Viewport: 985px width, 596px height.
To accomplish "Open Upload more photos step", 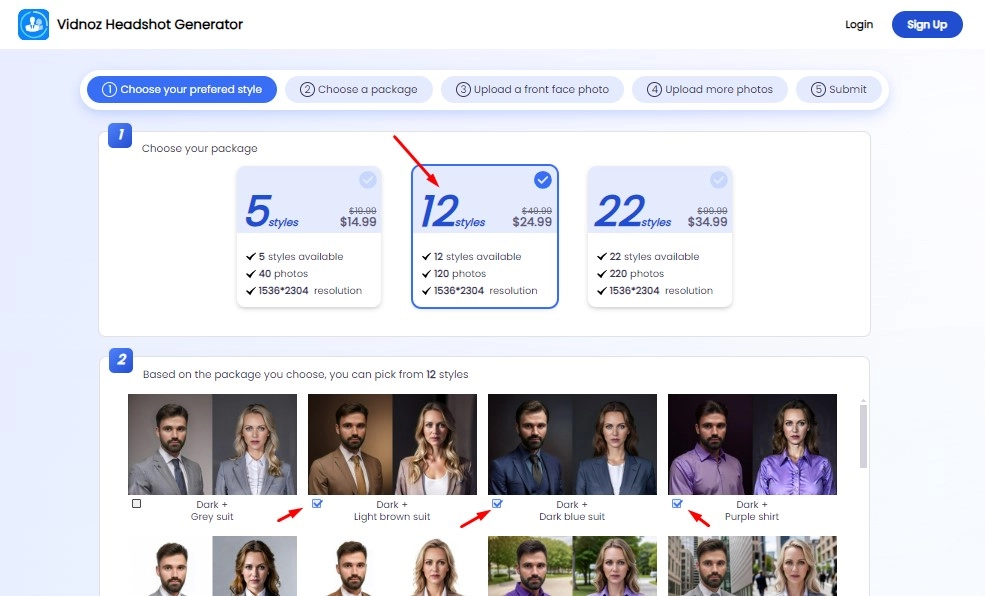I will point(710,89).
